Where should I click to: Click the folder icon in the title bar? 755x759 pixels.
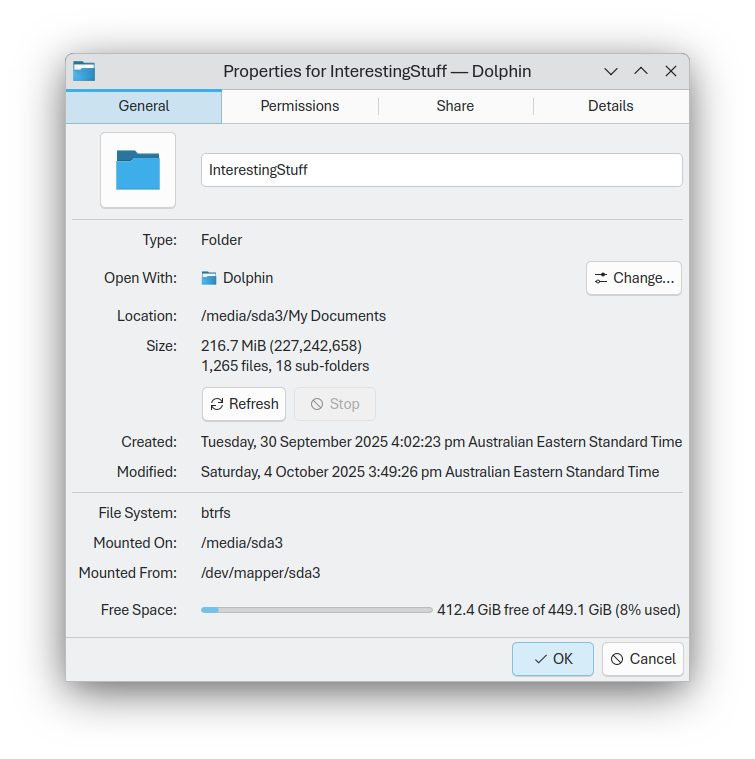[84, 71]
